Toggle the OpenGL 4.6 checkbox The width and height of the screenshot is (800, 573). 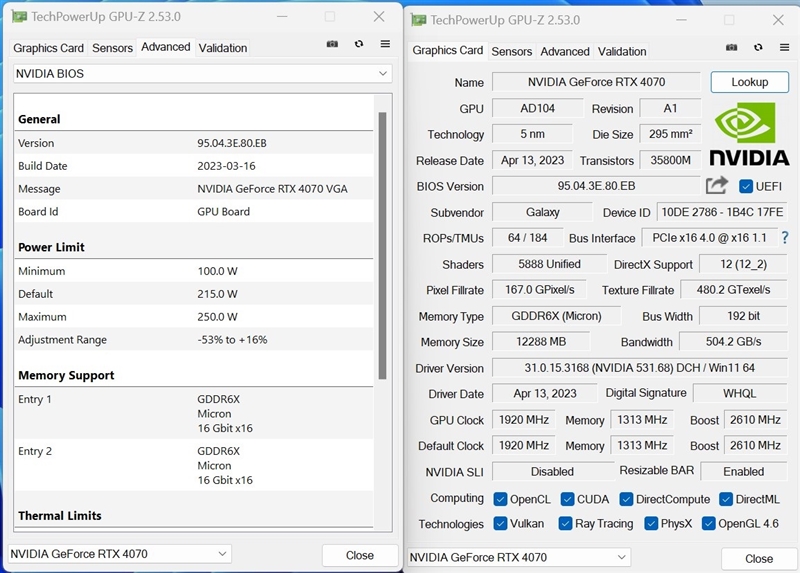pyautogui.click(x=708, y=524)
